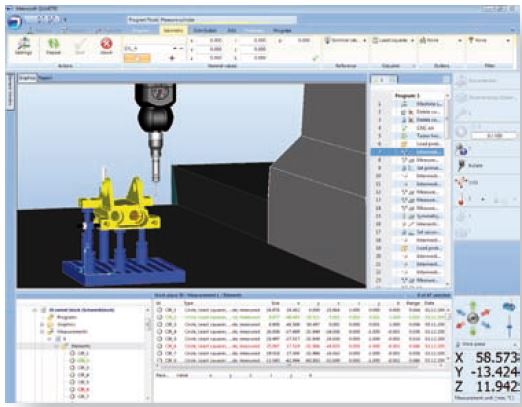This screenshot has width=522, height=407.
Task: Open the Settings icon in the ribbon
Action: (23, 46)
